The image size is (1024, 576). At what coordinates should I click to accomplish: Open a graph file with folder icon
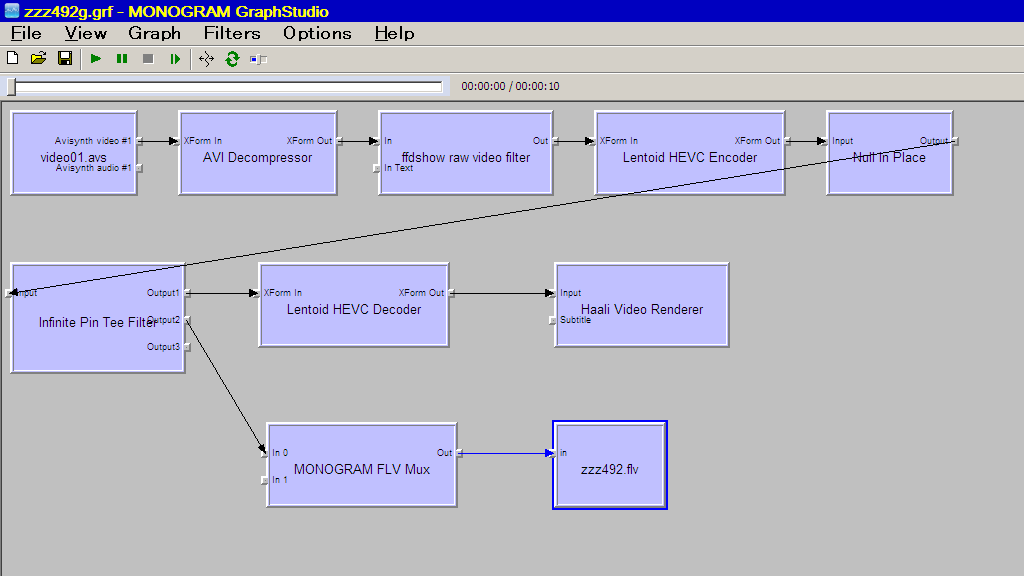tap(39, 59)
